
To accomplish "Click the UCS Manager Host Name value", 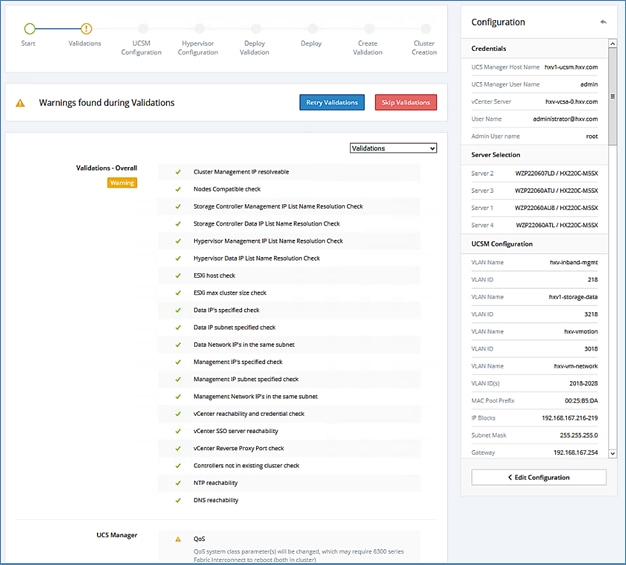I will [571, 67].
